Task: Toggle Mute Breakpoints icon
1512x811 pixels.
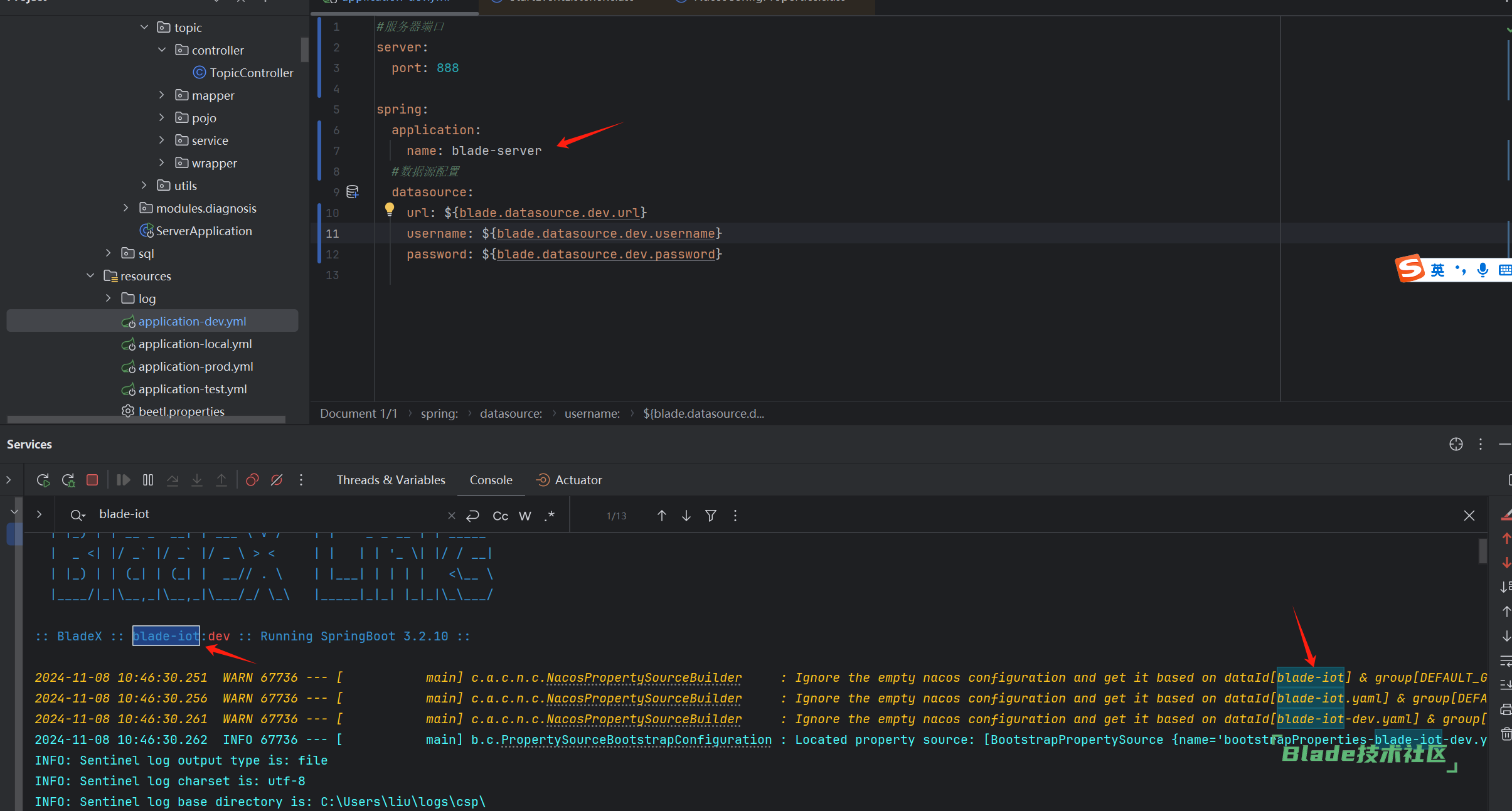Action: (277, 480)
